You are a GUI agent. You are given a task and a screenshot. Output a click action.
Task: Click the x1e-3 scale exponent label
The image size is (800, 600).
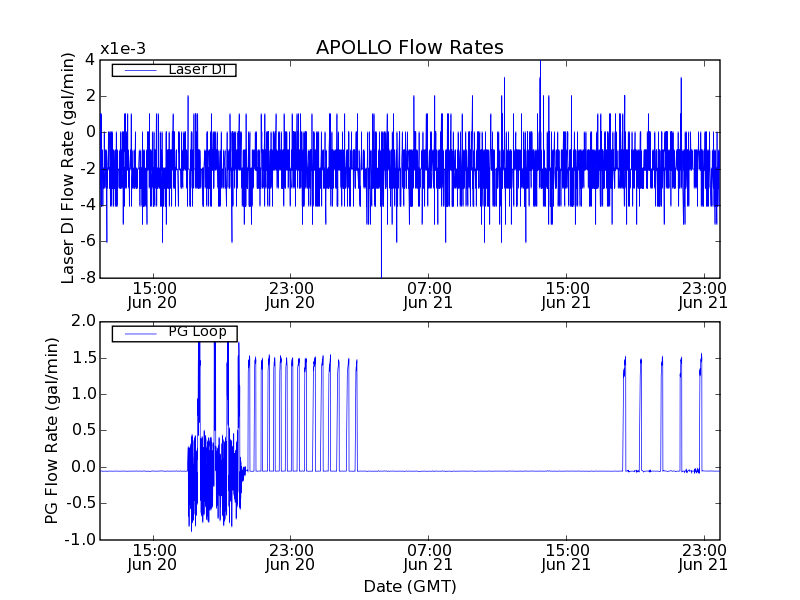click(x=122, y=49)
